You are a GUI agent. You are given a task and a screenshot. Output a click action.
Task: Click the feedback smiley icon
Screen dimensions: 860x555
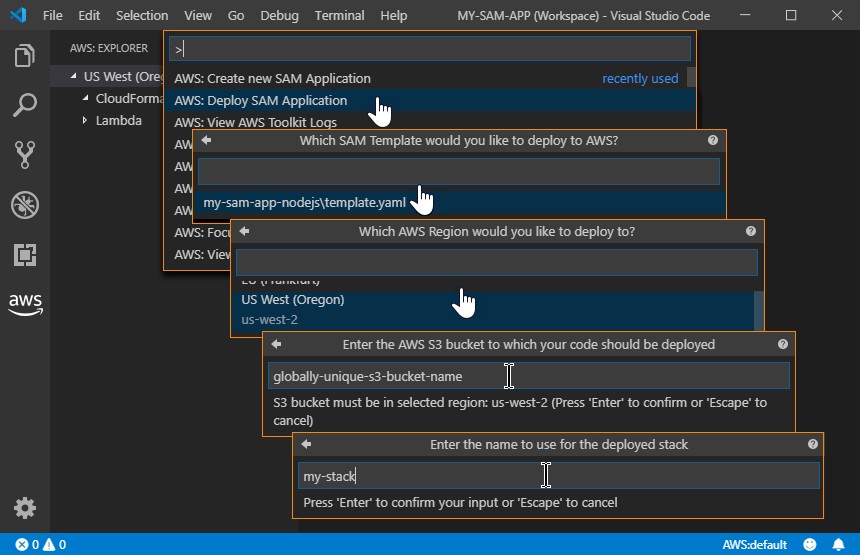pyautogui.click(x=810, y=545)
